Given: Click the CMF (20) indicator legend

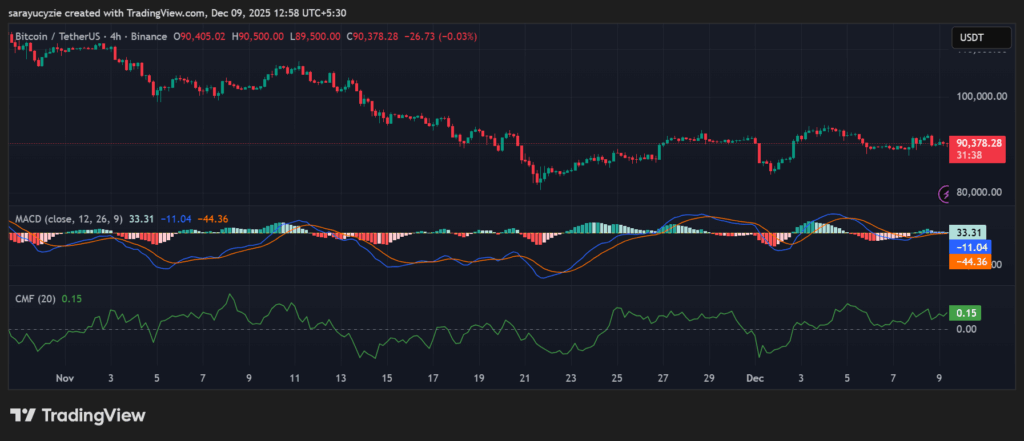Looking at the screenshot, I should 36,298.
